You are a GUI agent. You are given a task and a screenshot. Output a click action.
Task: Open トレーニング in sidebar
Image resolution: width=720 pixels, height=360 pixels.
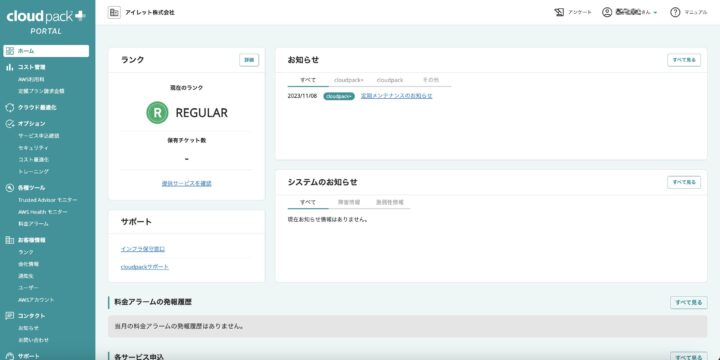33,171
